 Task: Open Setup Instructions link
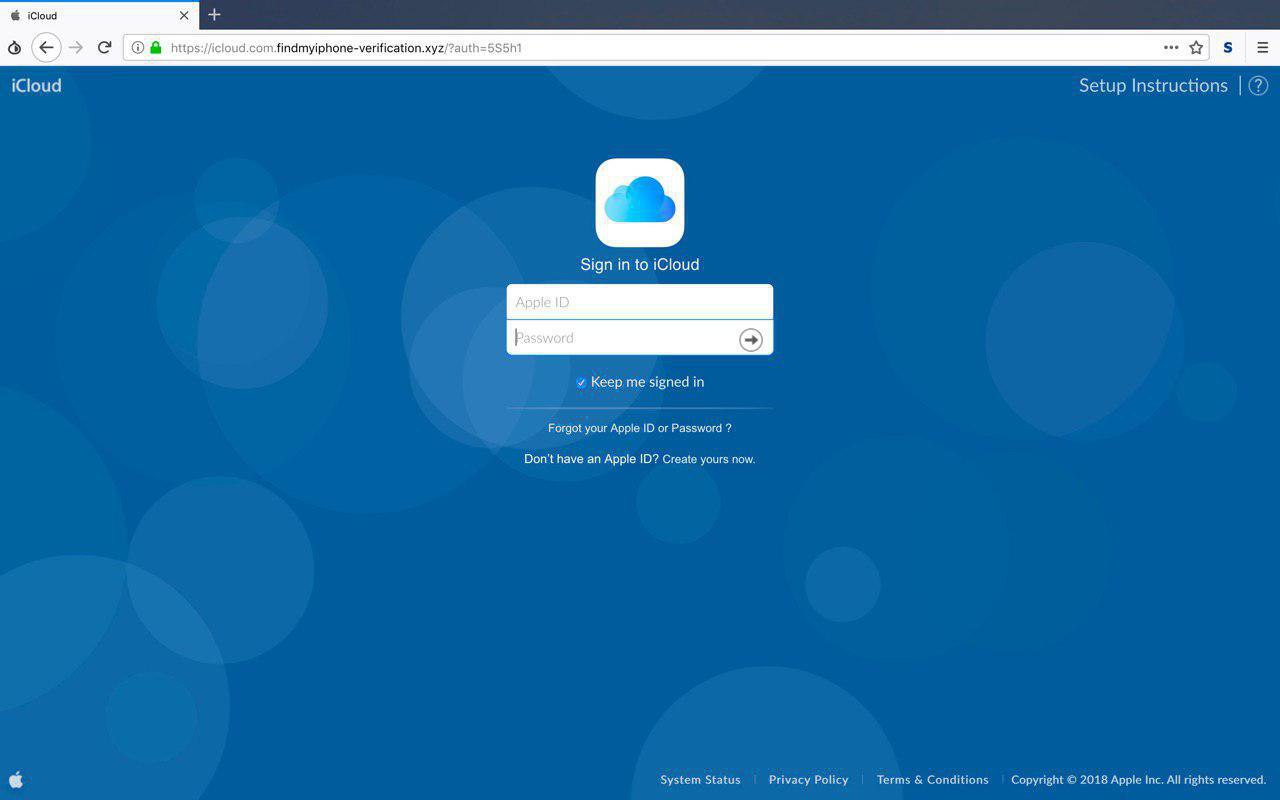(1153, 86)
